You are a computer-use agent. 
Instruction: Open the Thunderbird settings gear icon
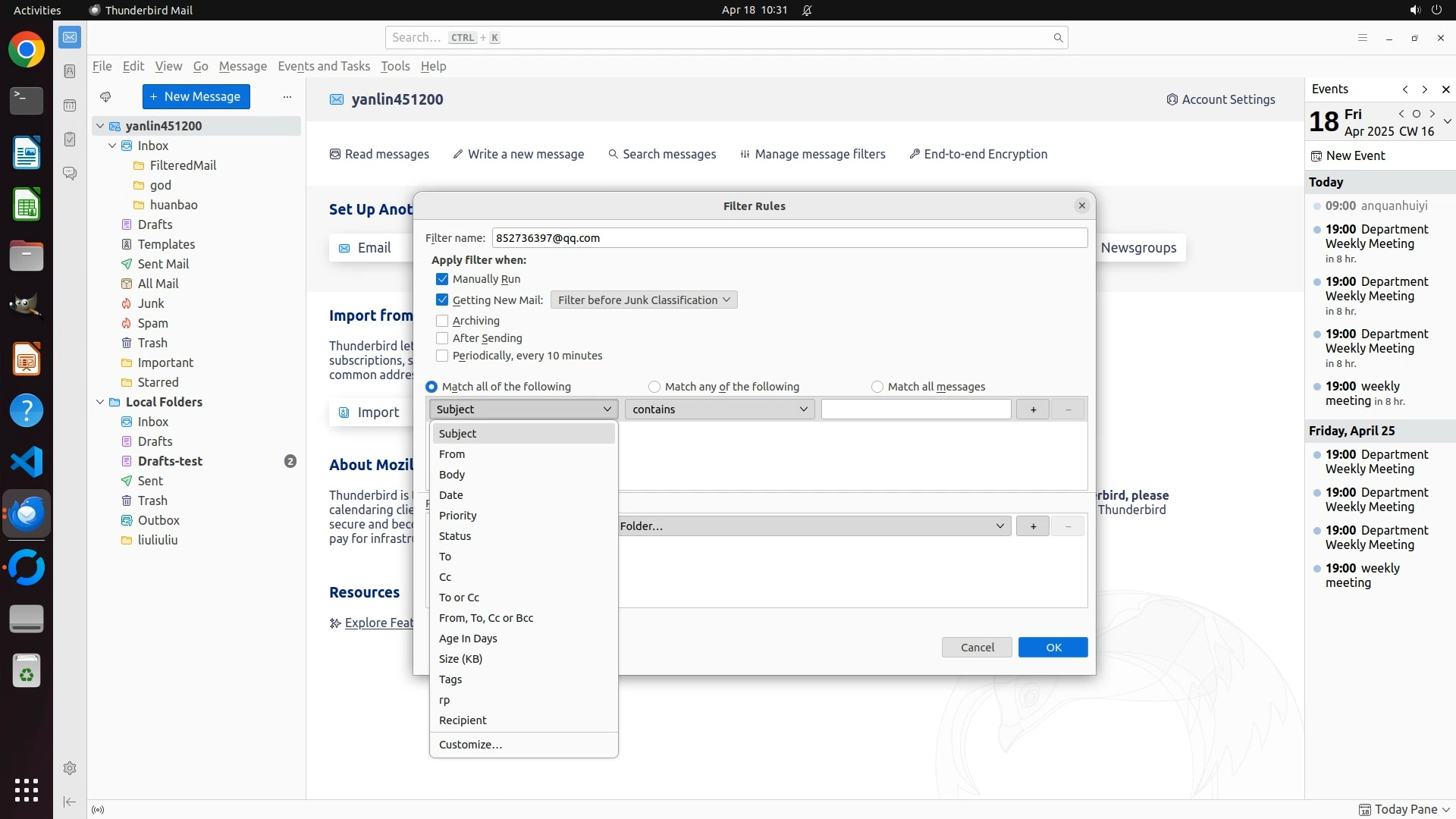click(x=70, y=768)
